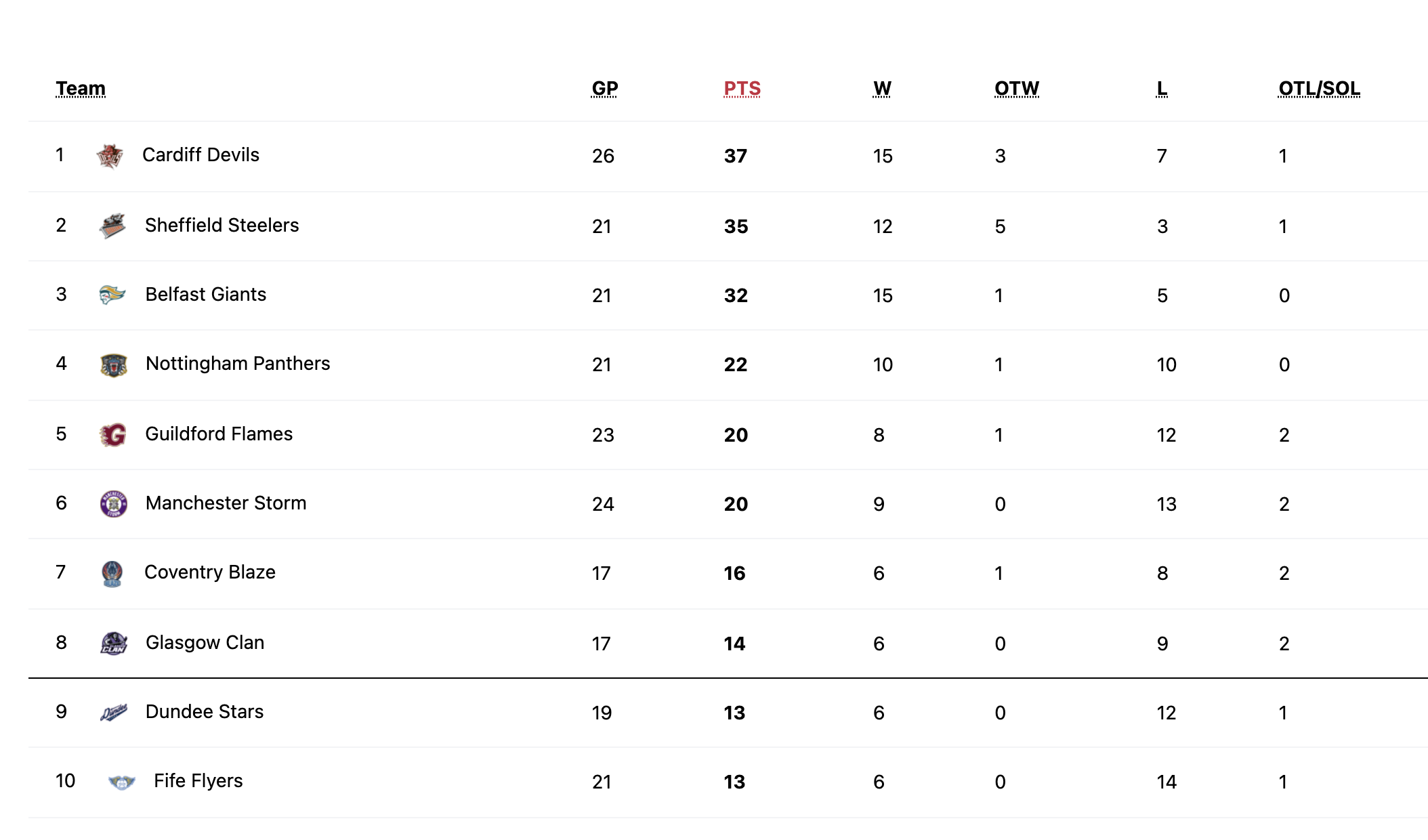Sort the table by PTS column header
Image resolution: width=1428 pixels, height=840 pixels.
[742, 88]
